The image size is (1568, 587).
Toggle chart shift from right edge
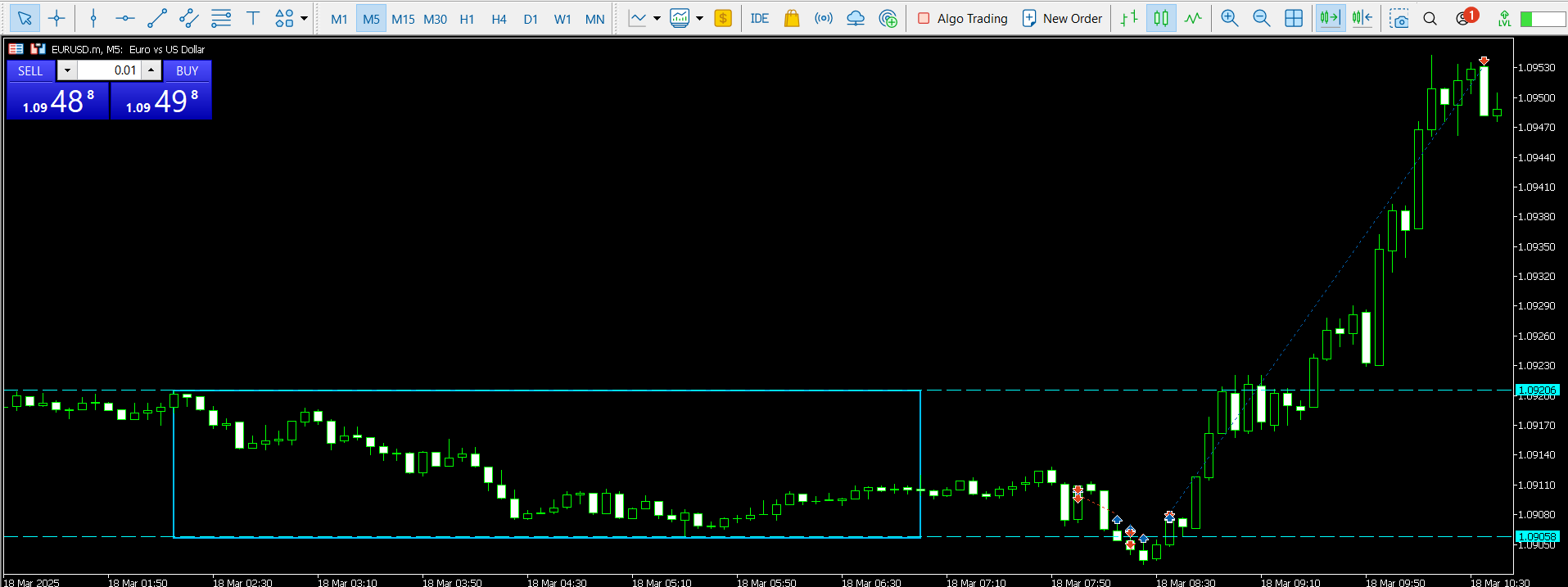point(1362,18)
